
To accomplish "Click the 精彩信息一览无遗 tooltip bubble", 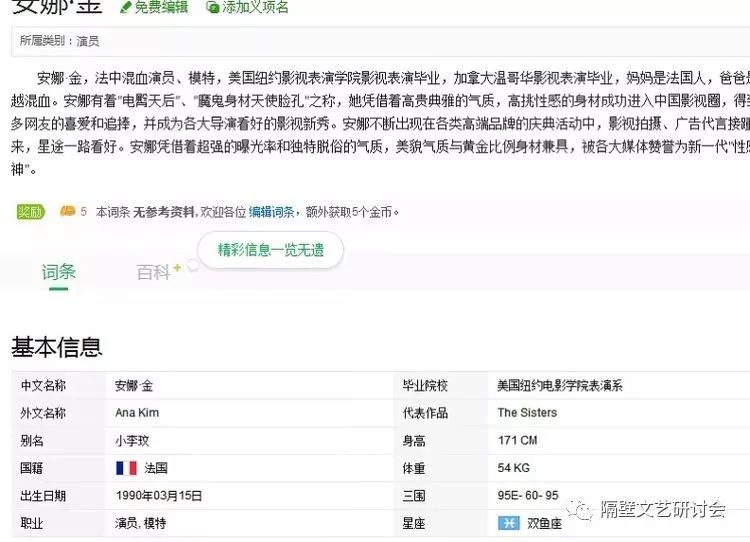I will [x=271, y=250].
